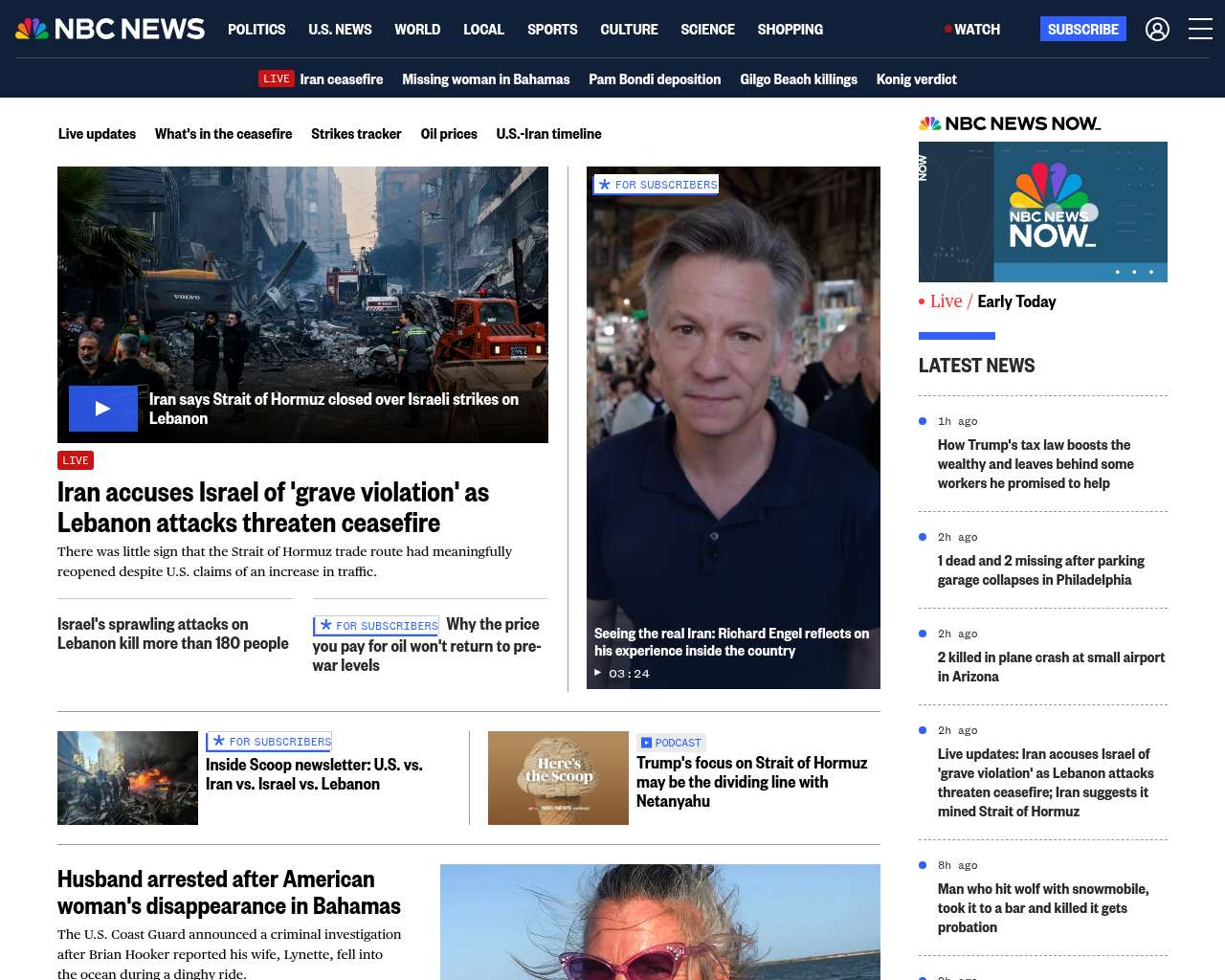Click the Subscribe button

[x=1082, y=30]
